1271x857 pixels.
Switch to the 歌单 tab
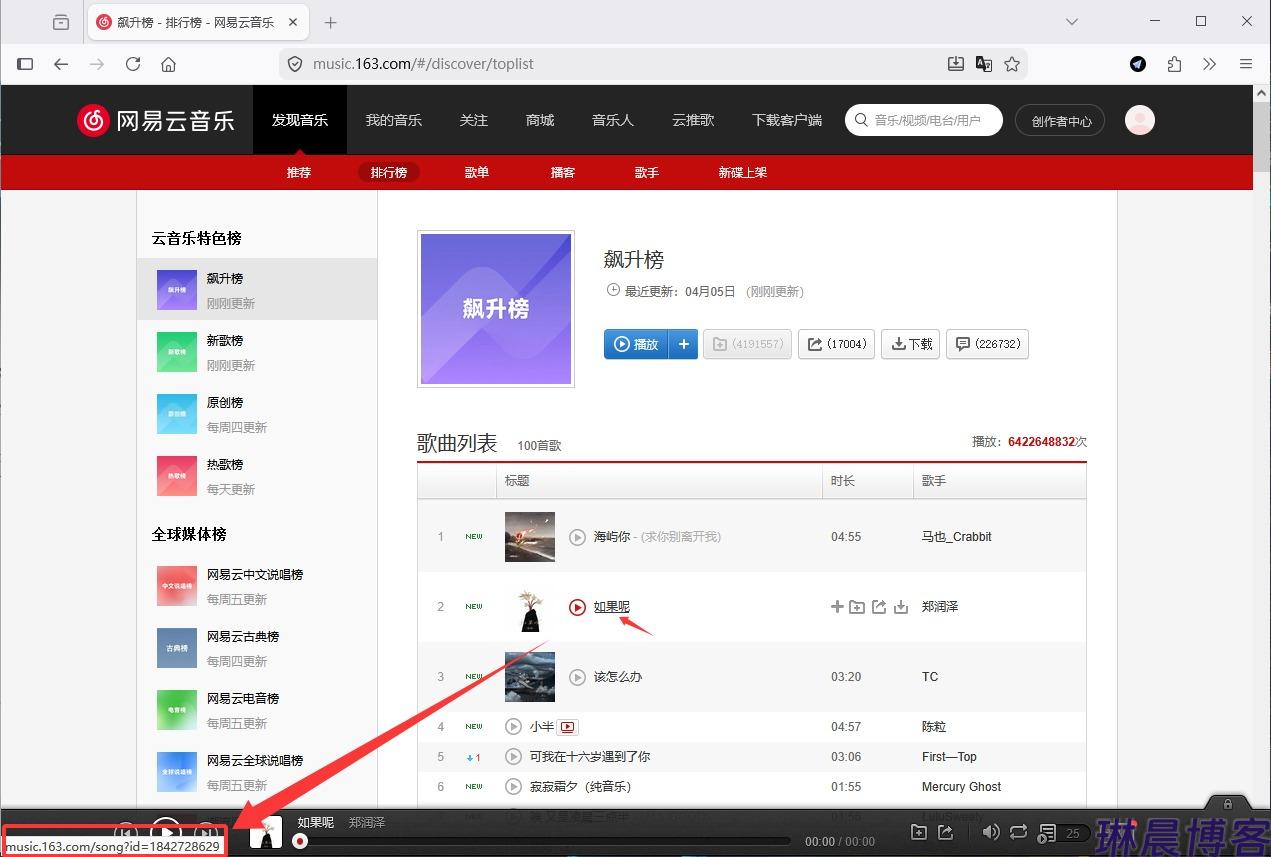[477, 172]
